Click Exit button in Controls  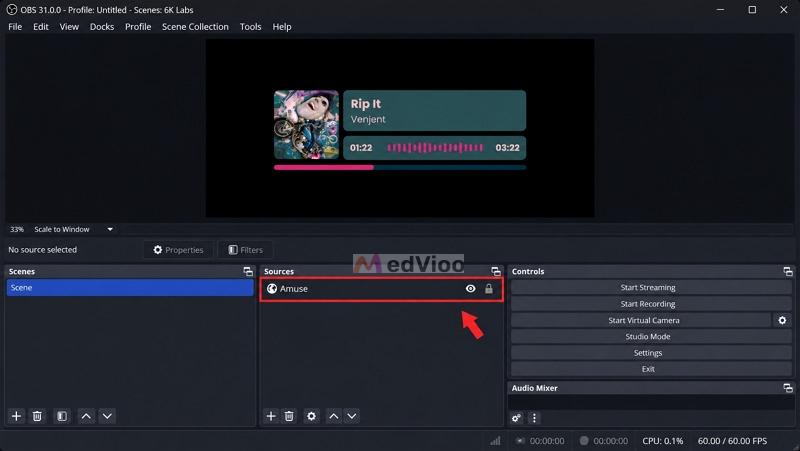(652, 369)
